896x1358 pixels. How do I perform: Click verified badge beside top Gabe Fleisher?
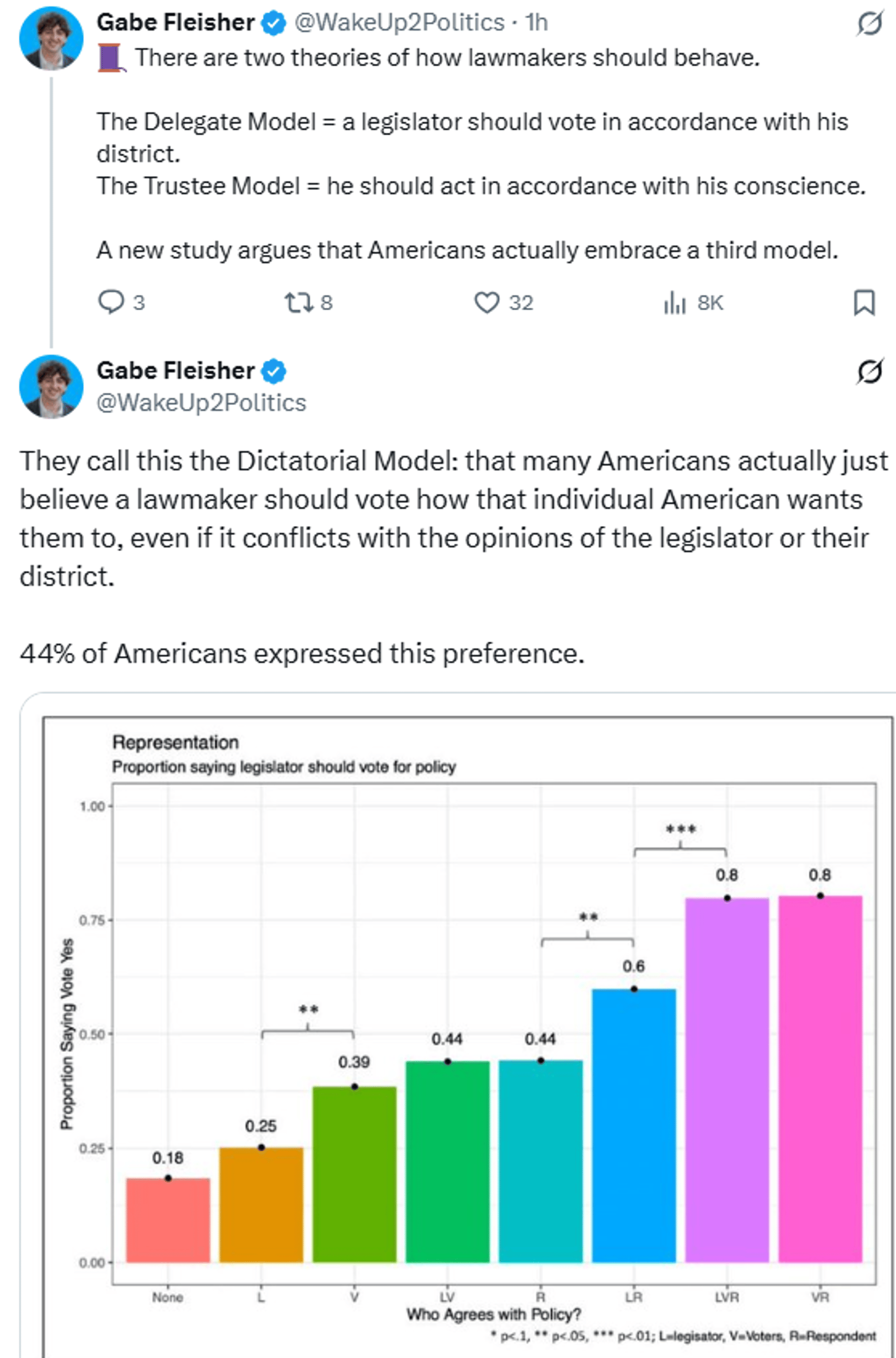(x=274, y=23)
